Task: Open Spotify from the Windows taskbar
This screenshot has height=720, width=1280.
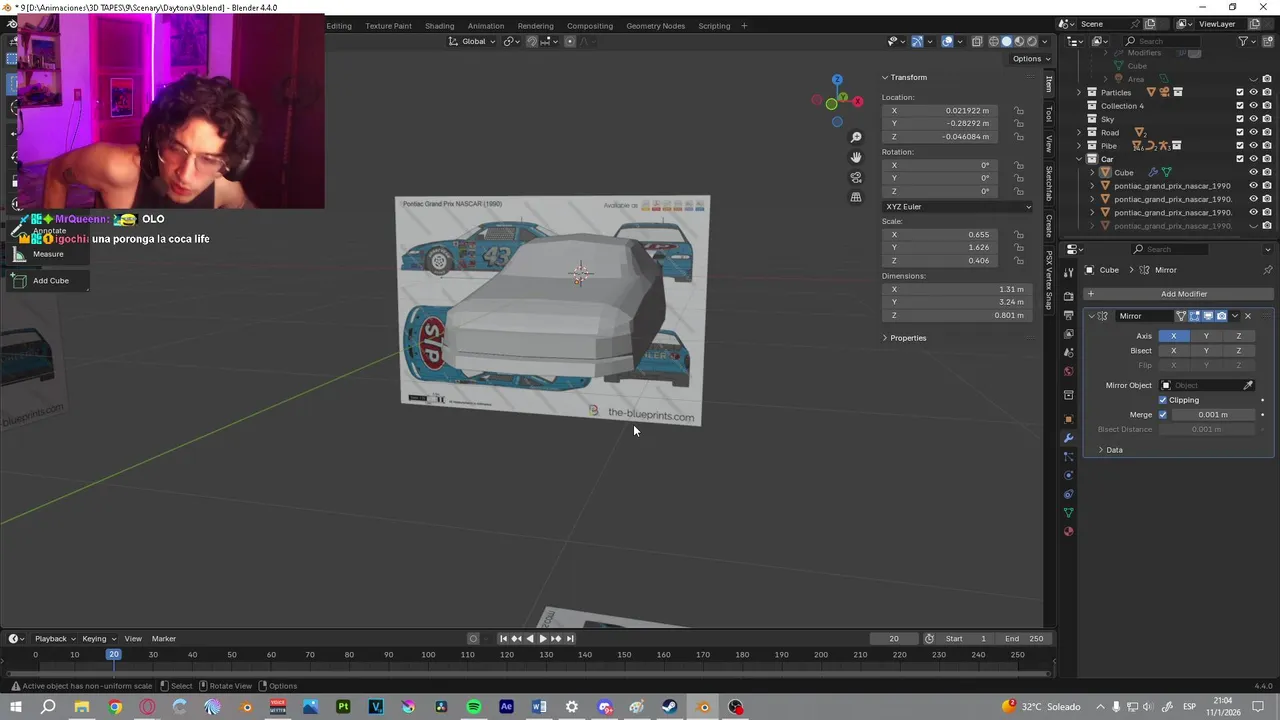Action: [474, 707]
